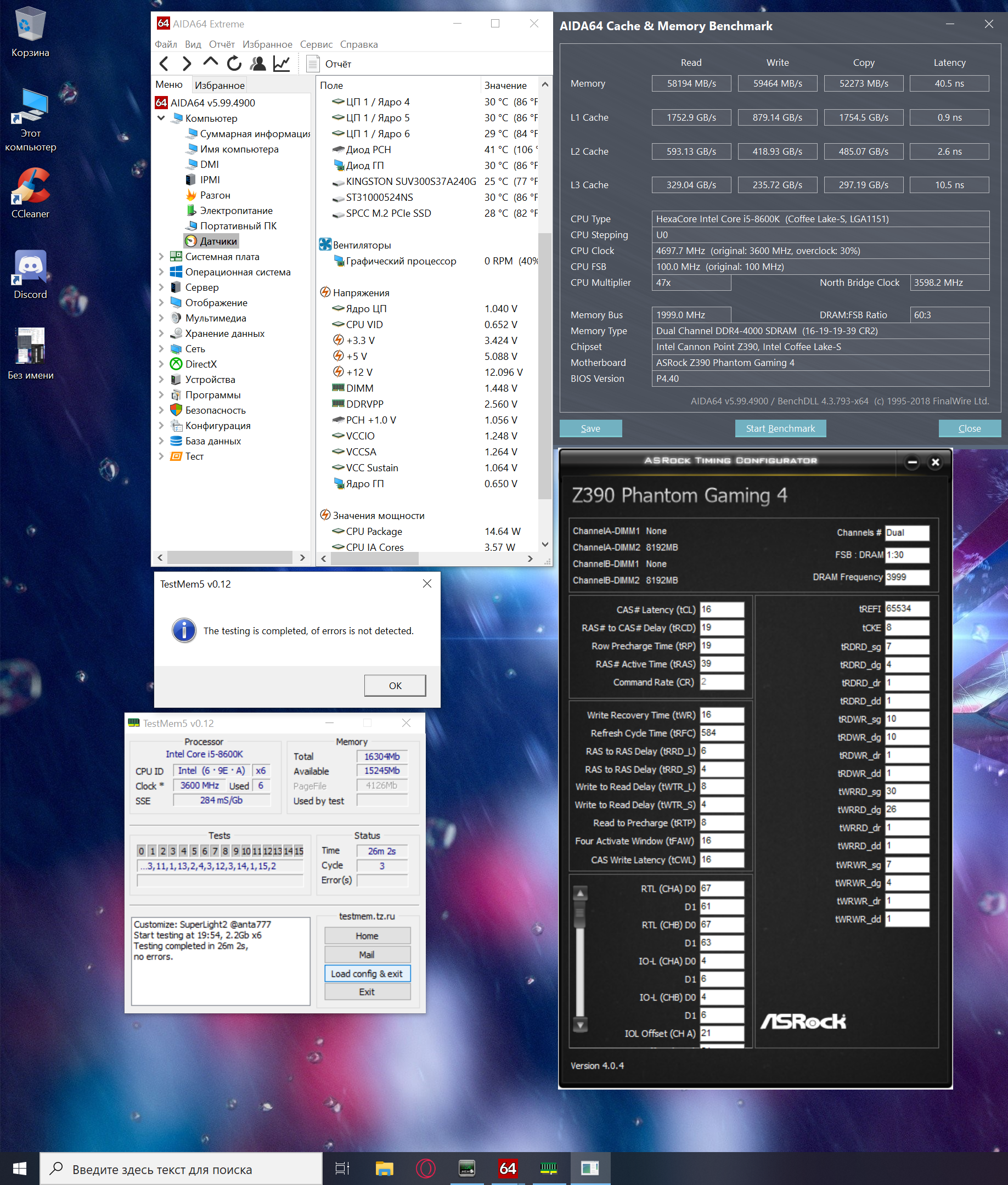Viewport: 1008px width, 1185px height.
Task: Click the sensor list vertical scrollbar
Action: (545, 366)
